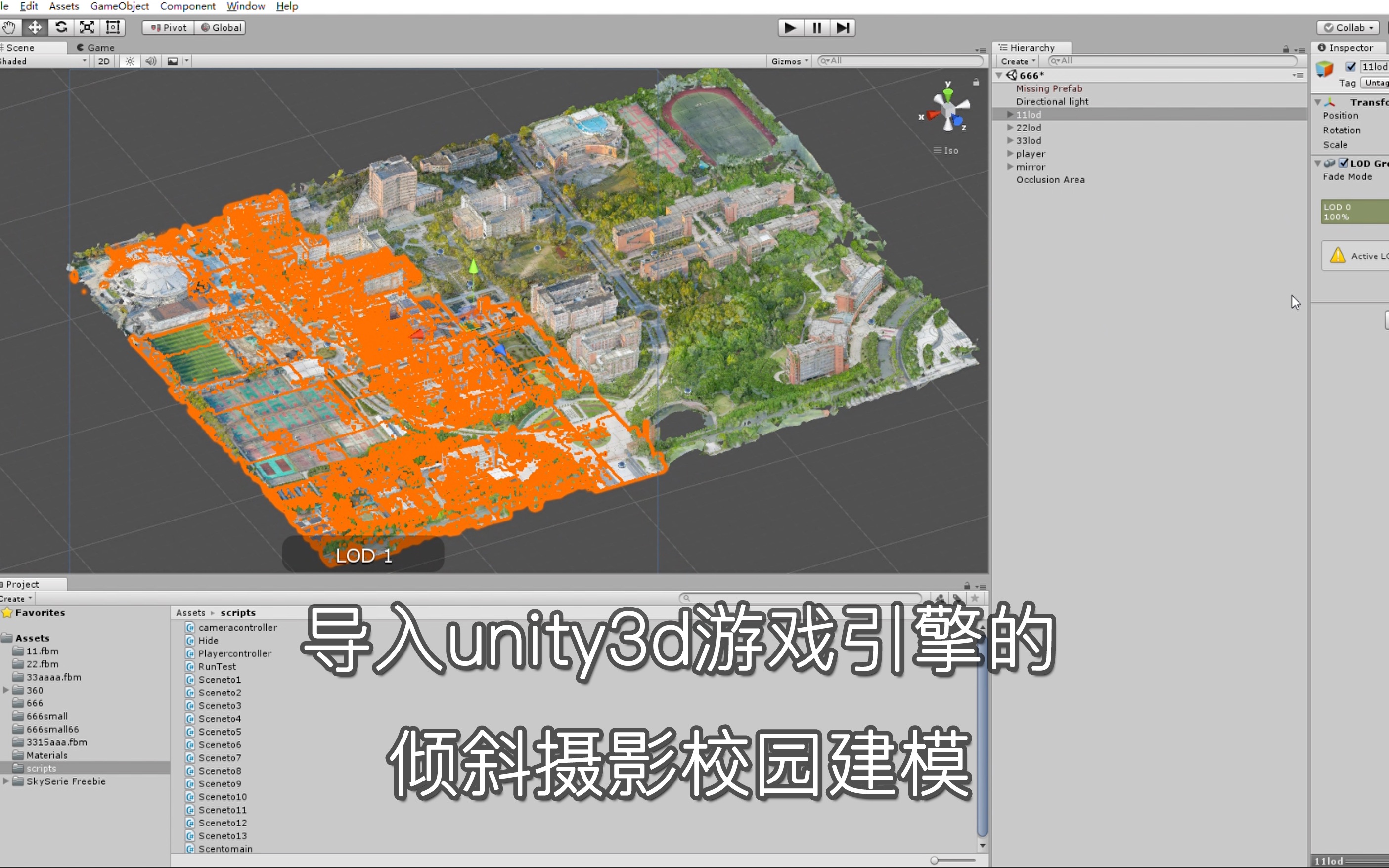Screen dimensions: 1389x868
Task: Select the Hand tool
Action: pos(10,27)
